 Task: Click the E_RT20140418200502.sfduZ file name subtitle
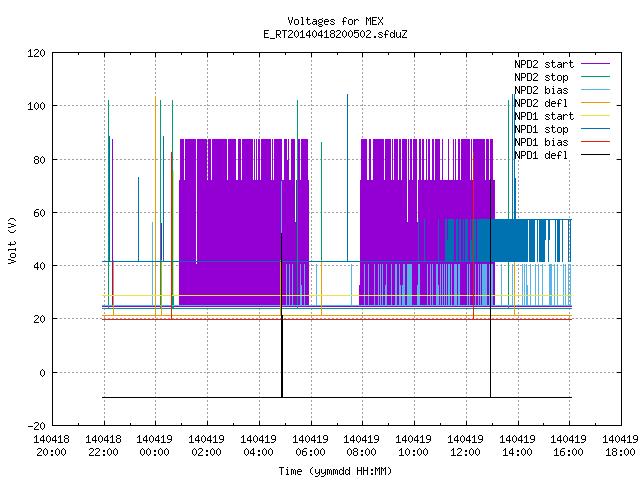click(335, 34)
